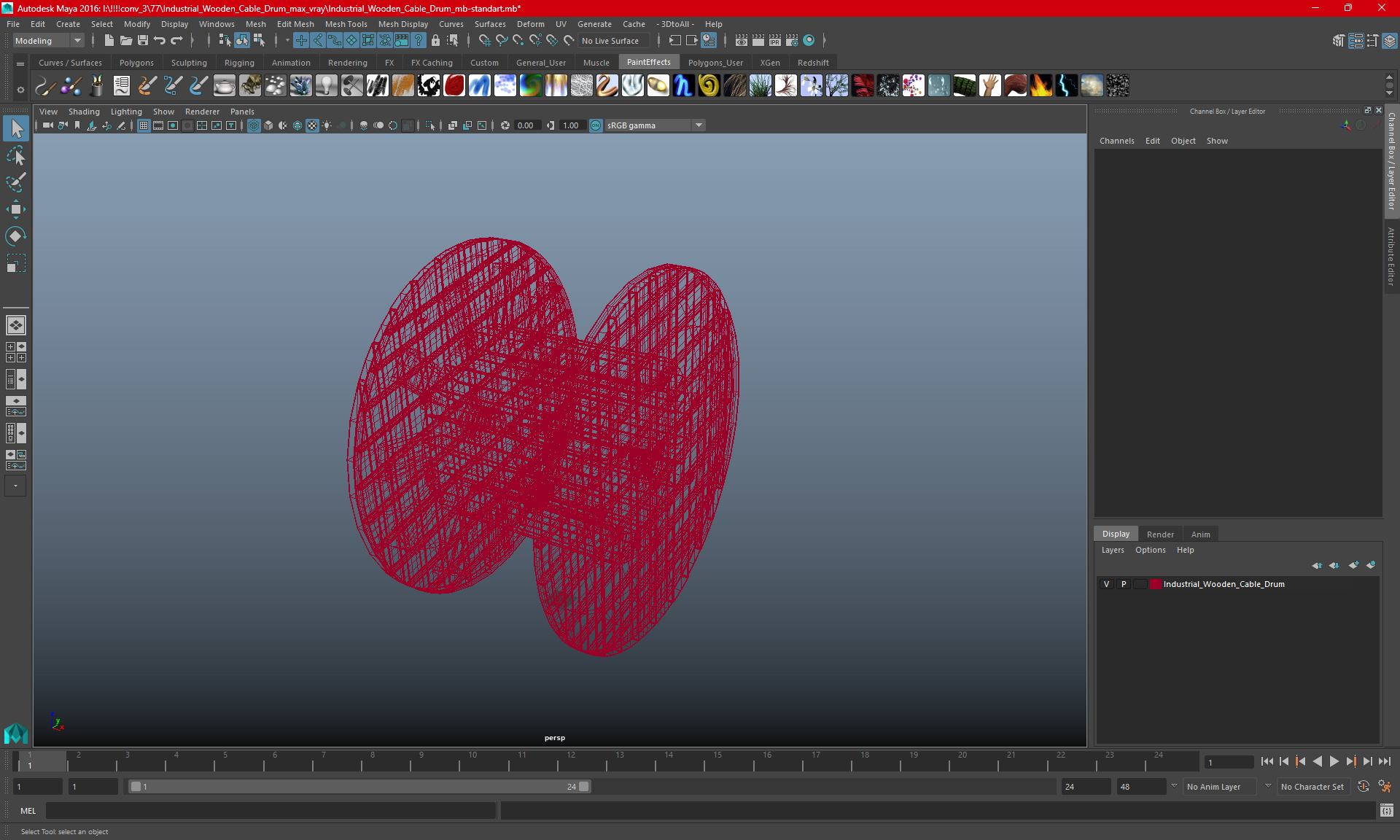The height and width of the screenshot is (840, 1400).
Task: Choose the Move tool in the toolbox
Action: pyautogui.click(x=15, y=209)
